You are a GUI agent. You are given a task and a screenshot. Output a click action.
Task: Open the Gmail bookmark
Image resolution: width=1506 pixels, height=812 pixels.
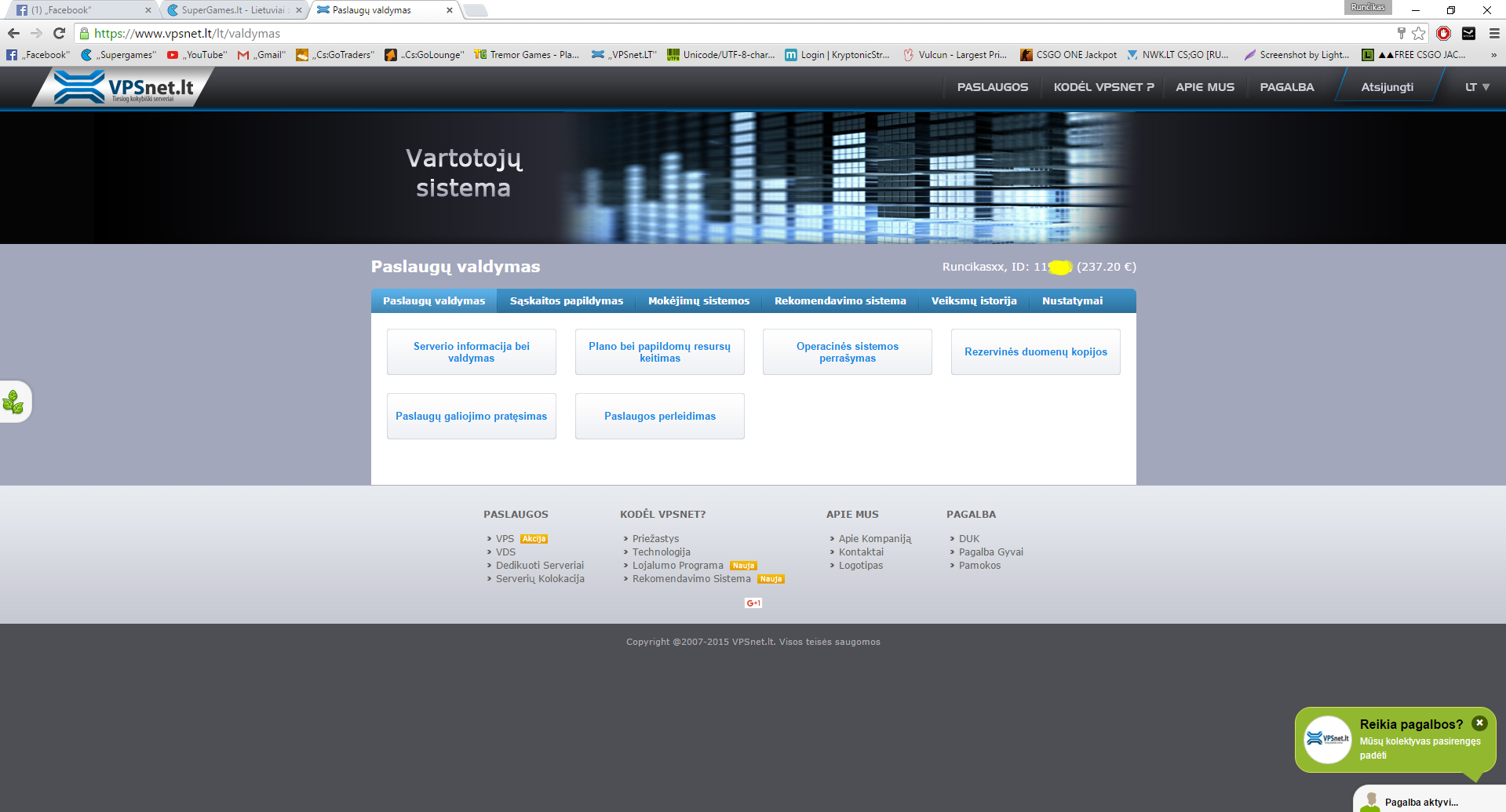(x=262, y=55)
